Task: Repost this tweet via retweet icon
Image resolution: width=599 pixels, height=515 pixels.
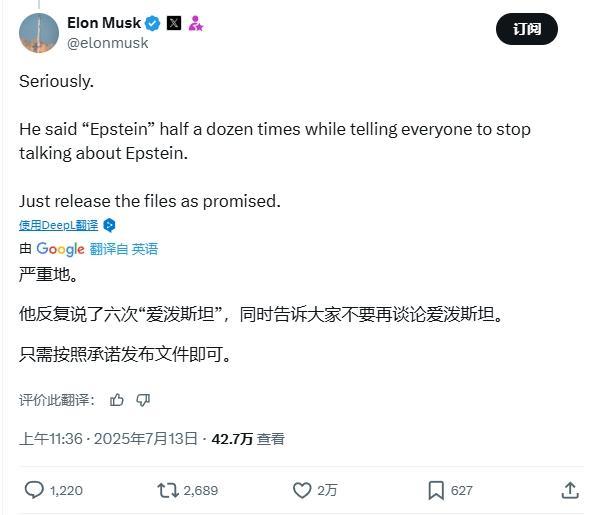Action: tap(168, 490)
